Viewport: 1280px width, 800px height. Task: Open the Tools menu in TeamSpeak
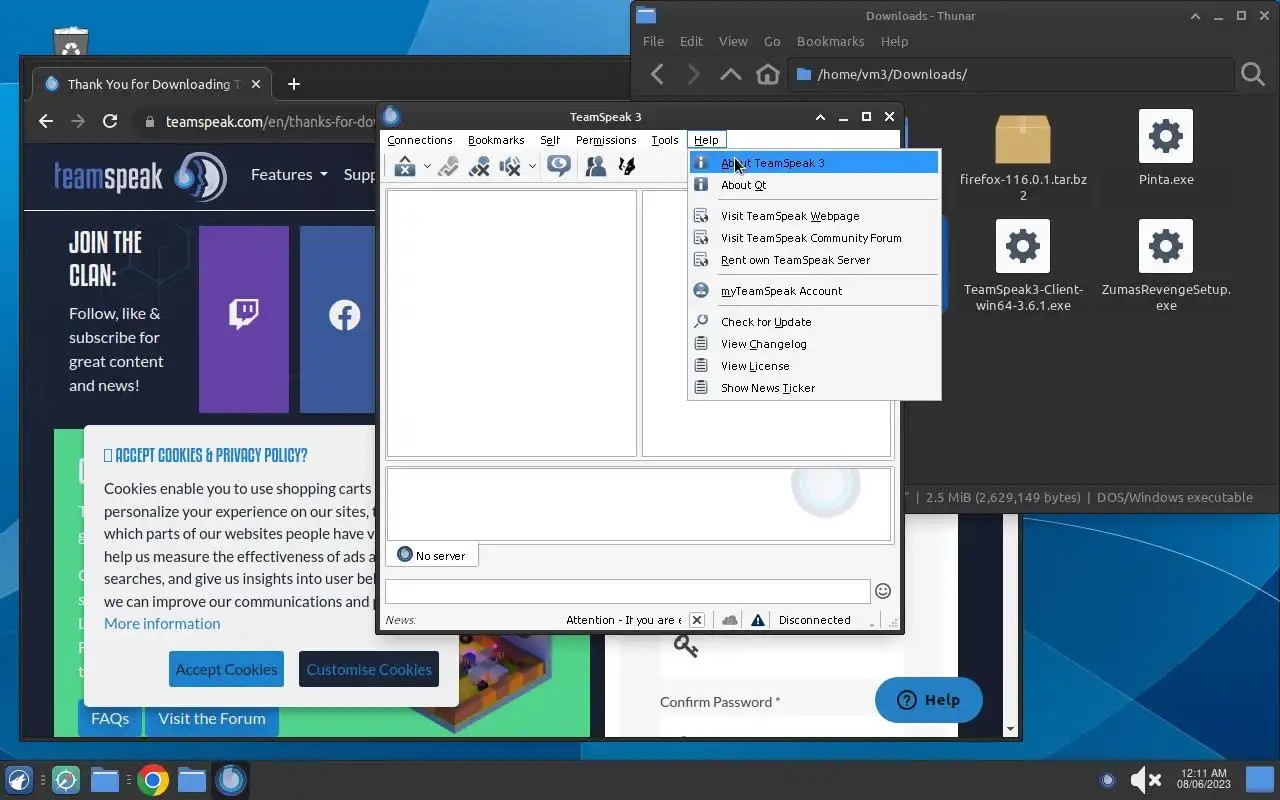coord(665,140)
